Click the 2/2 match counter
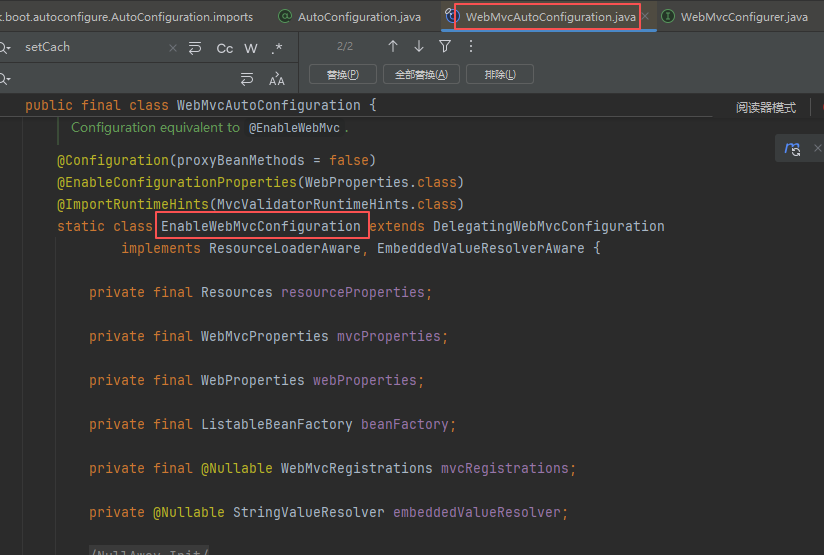This screenshot has width=824, height=555. click(x=345, y=46)
